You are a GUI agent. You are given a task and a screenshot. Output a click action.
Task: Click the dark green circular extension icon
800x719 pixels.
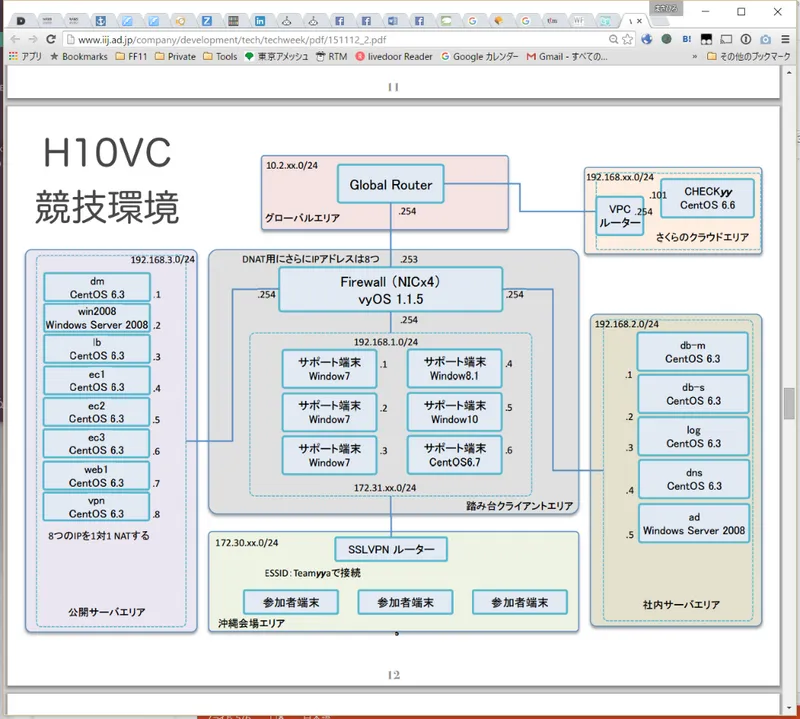pos(666,39)
